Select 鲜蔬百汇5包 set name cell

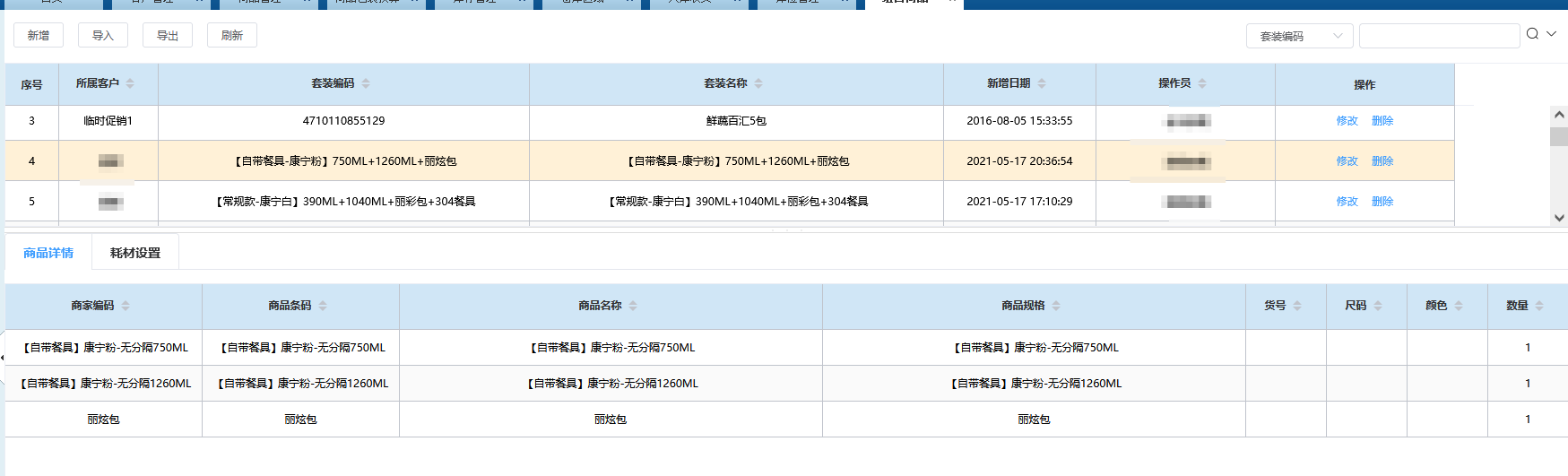tap(736, 121)
